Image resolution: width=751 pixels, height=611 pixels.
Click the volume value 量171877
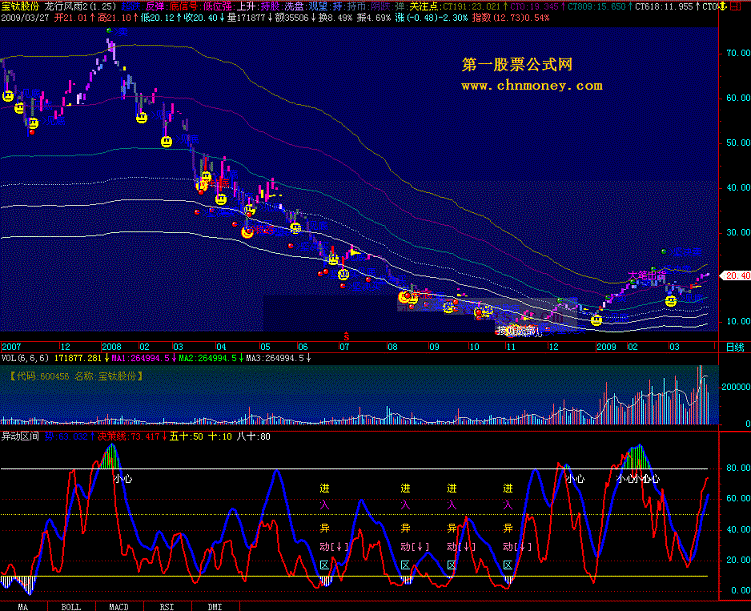pos(246,18)
